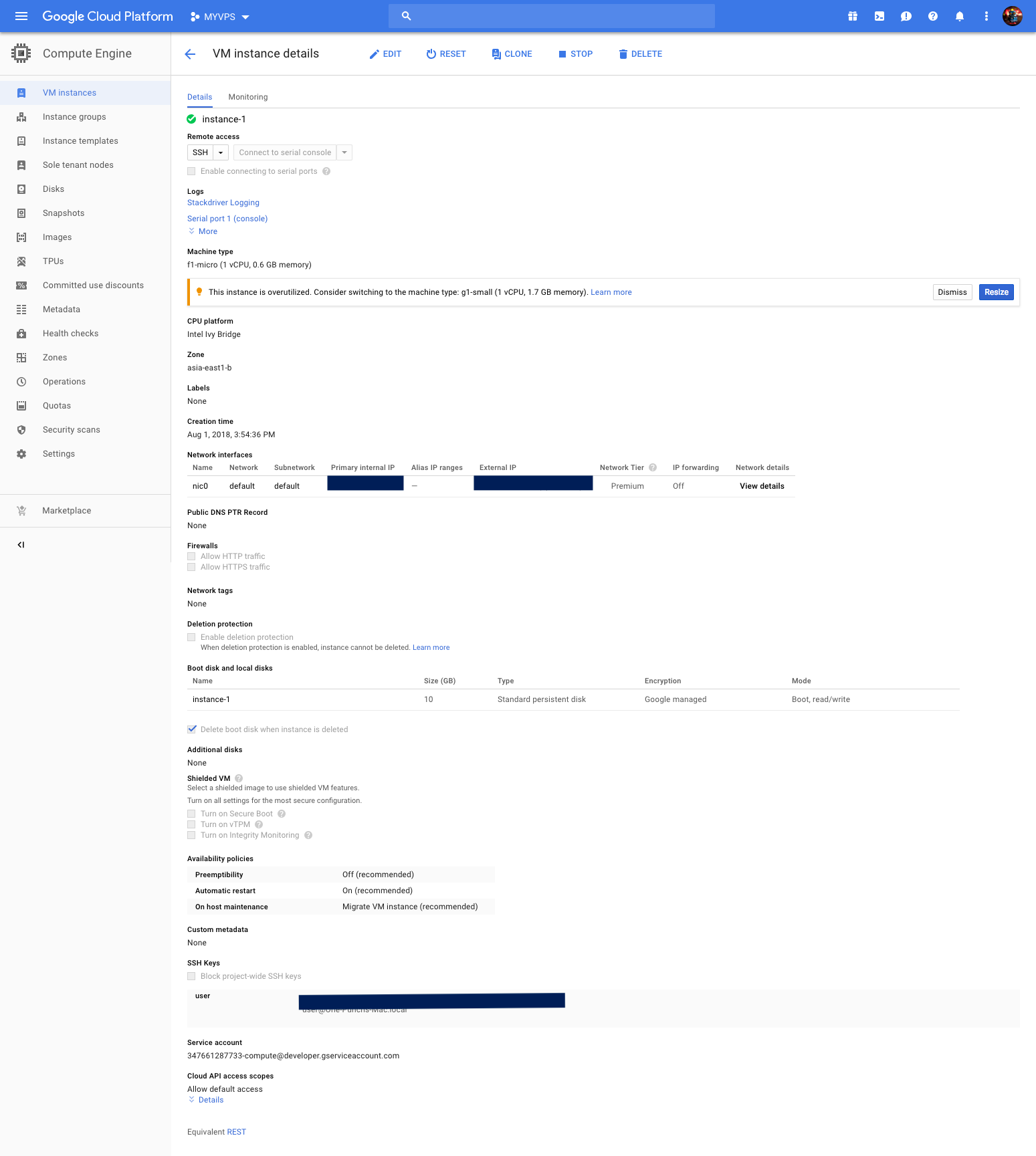Toggle Enable deletion protection checkbox
The width and height of the screenshot is (1036, 1156).
191,637
